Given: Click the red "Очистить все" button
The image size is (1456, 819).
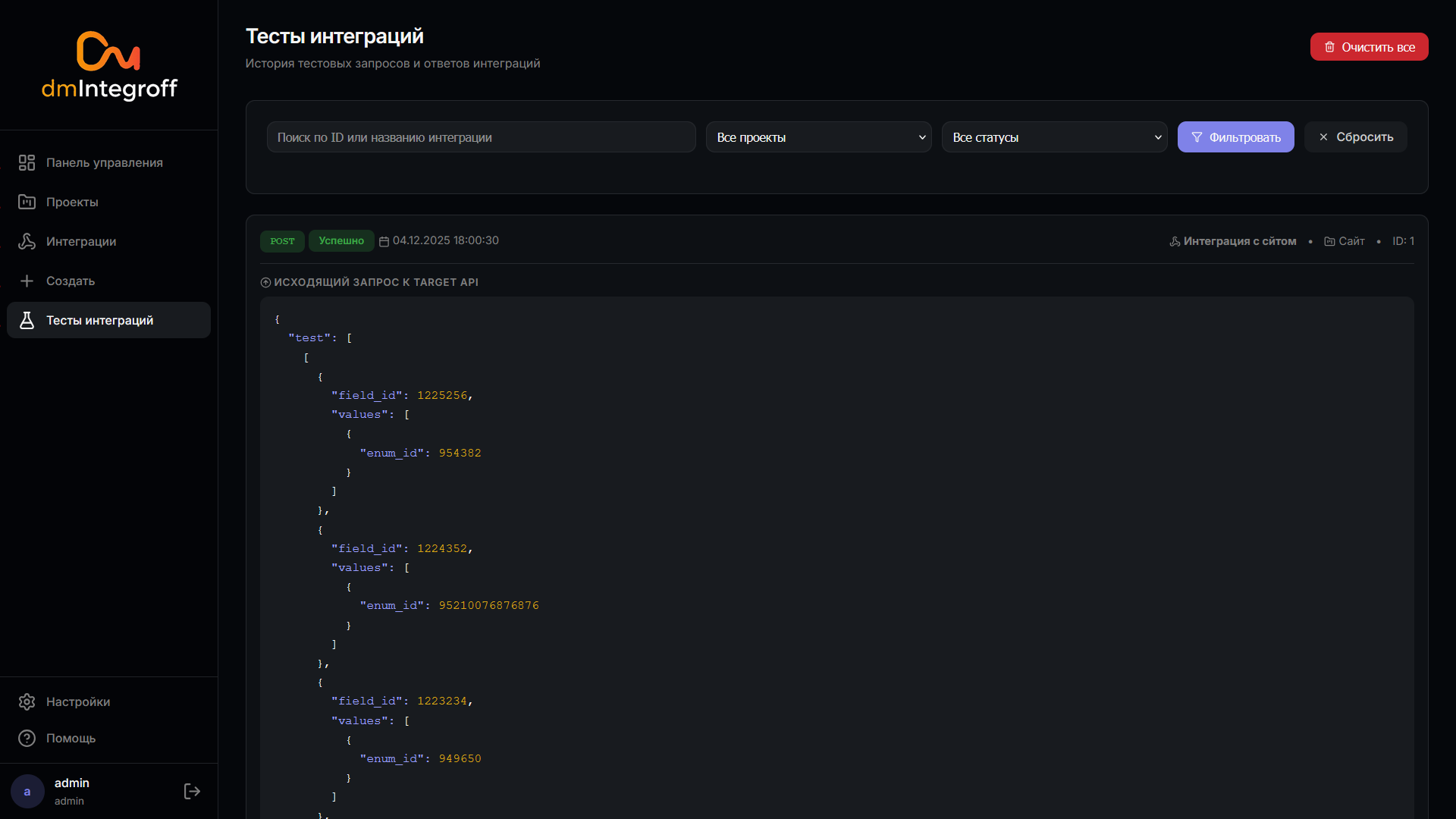Looking at the screenshot, I should click(x=1369, y=47).
